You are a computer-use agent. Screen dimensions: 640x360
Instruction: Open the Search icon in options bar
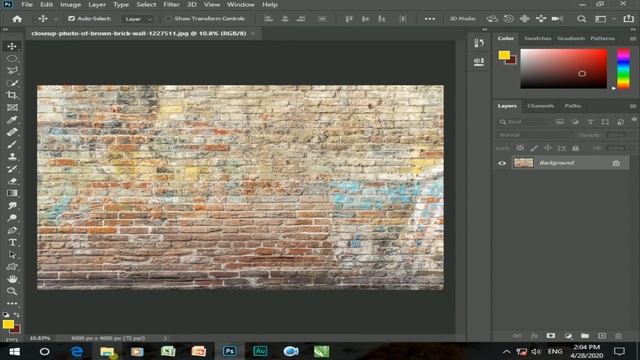pos(582,19)
